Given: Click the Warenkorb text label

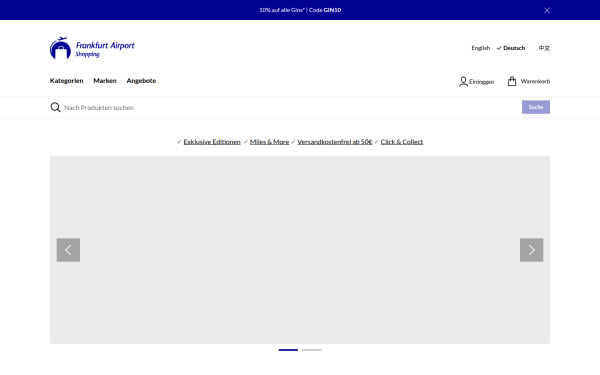Looking at the screenshot, I should pyautogui.click(x=535, y=81).
